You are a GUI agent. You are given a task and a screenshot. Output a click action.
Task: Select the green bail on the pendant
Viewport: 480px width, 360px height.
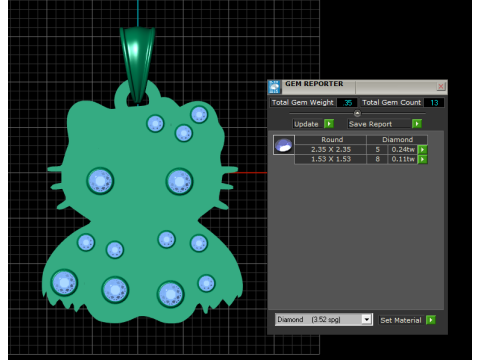[x=137, y=64]
